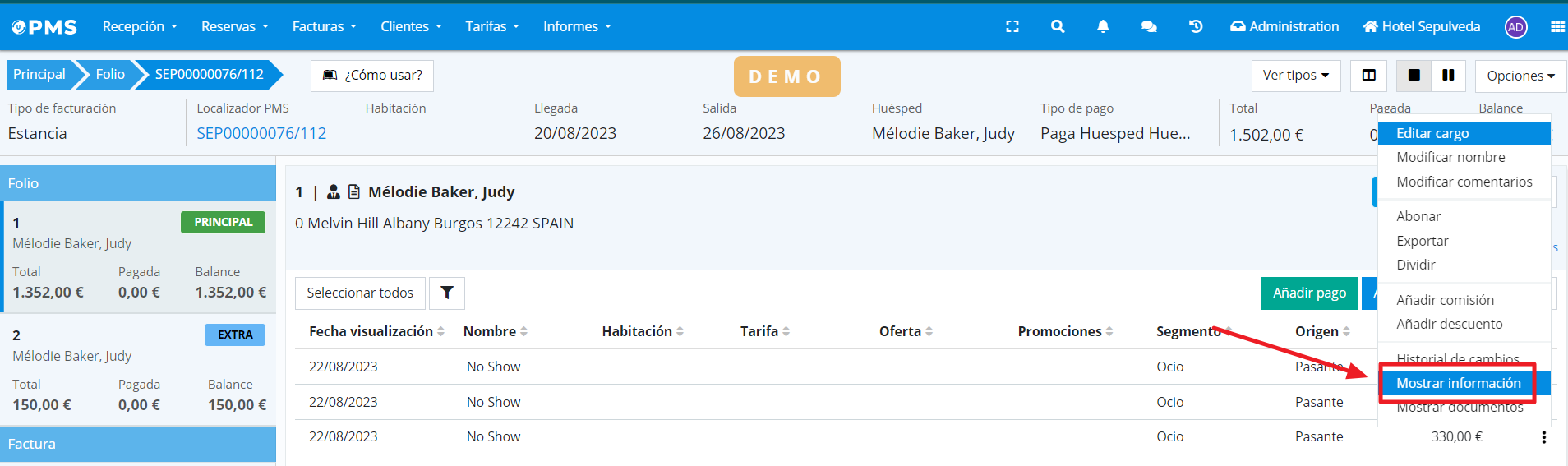Open the apps grid icon
This screenshot has width=1568, height=466.
1556,26
